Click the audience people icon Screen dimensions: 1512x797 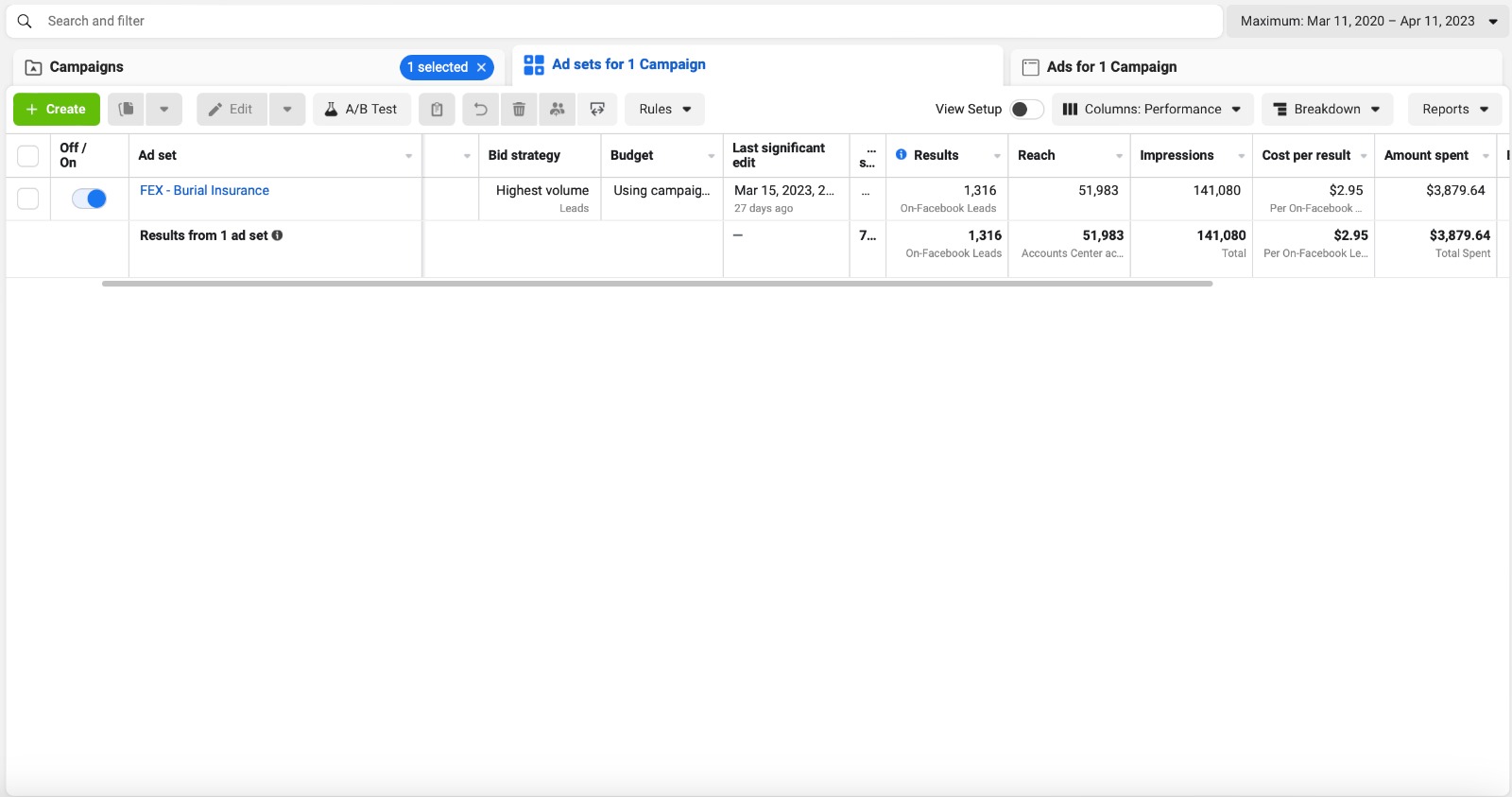click(x=558, y=109)
